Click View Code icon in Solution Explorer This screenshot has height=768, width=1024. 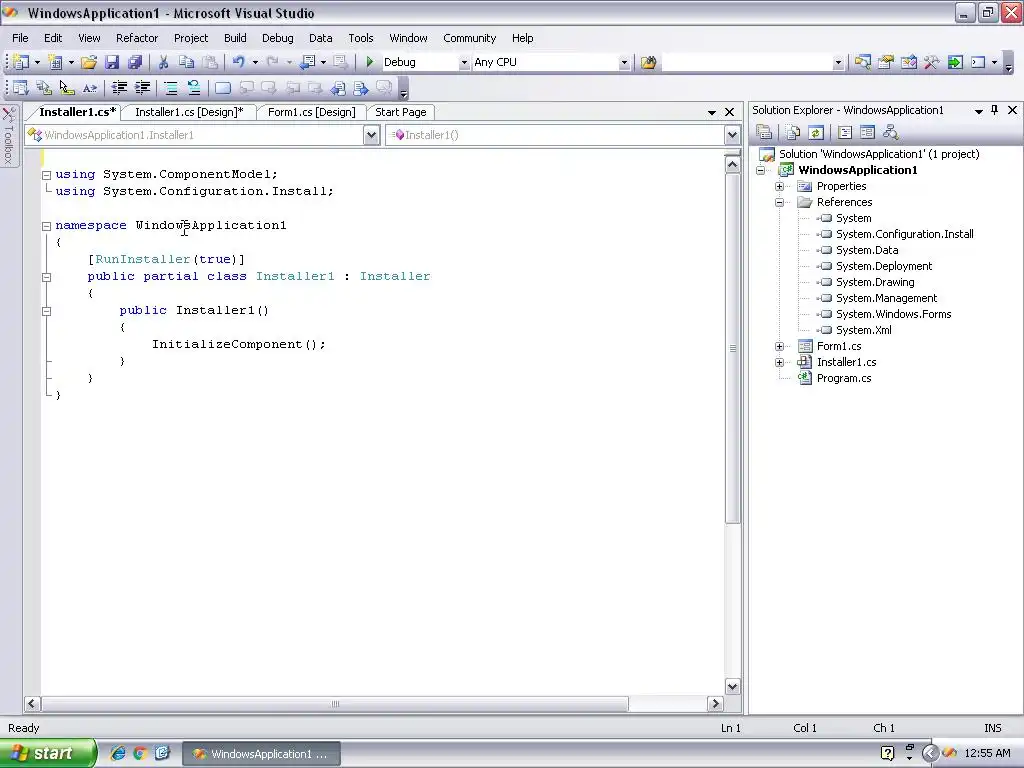(844, 133)
